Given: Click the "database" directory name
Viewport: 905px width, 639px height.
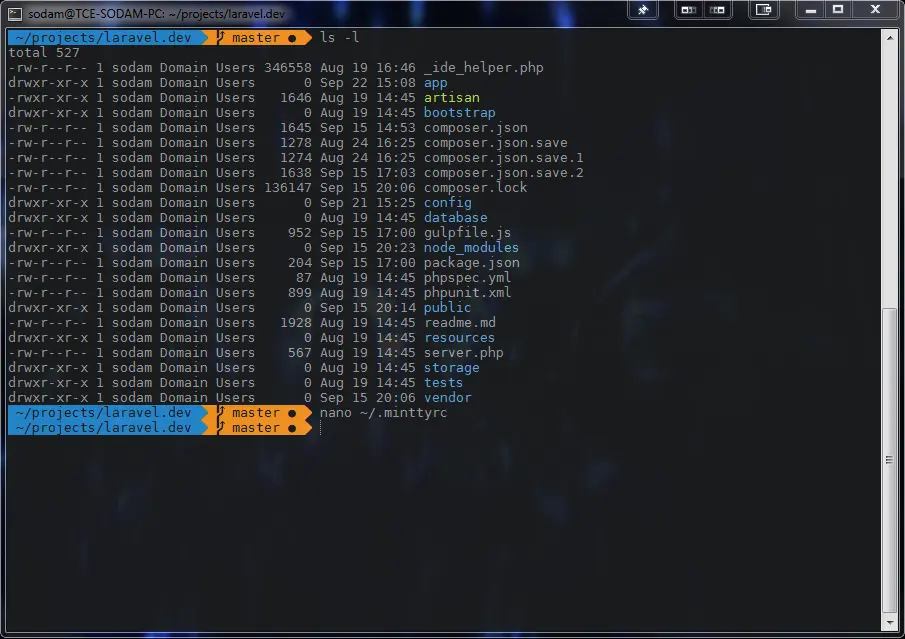Looking at the screenshot, I should 455,218.
